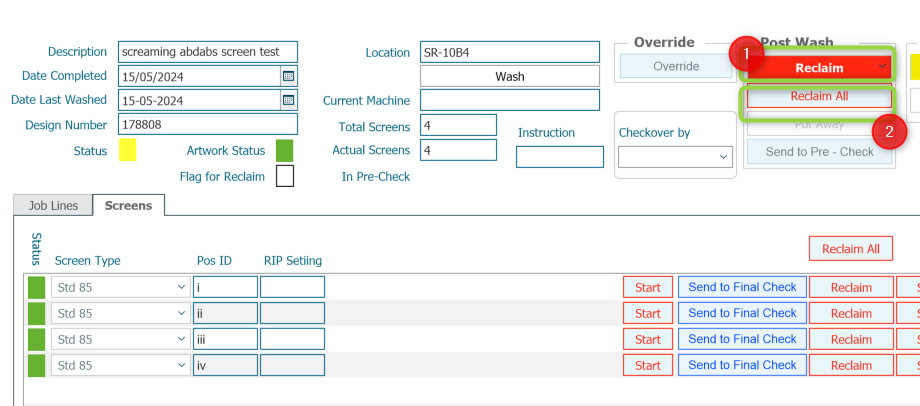Send row ii to Final Check
Image resolution: width=920 pixels, height=406 pixels.
coord(742,313)
